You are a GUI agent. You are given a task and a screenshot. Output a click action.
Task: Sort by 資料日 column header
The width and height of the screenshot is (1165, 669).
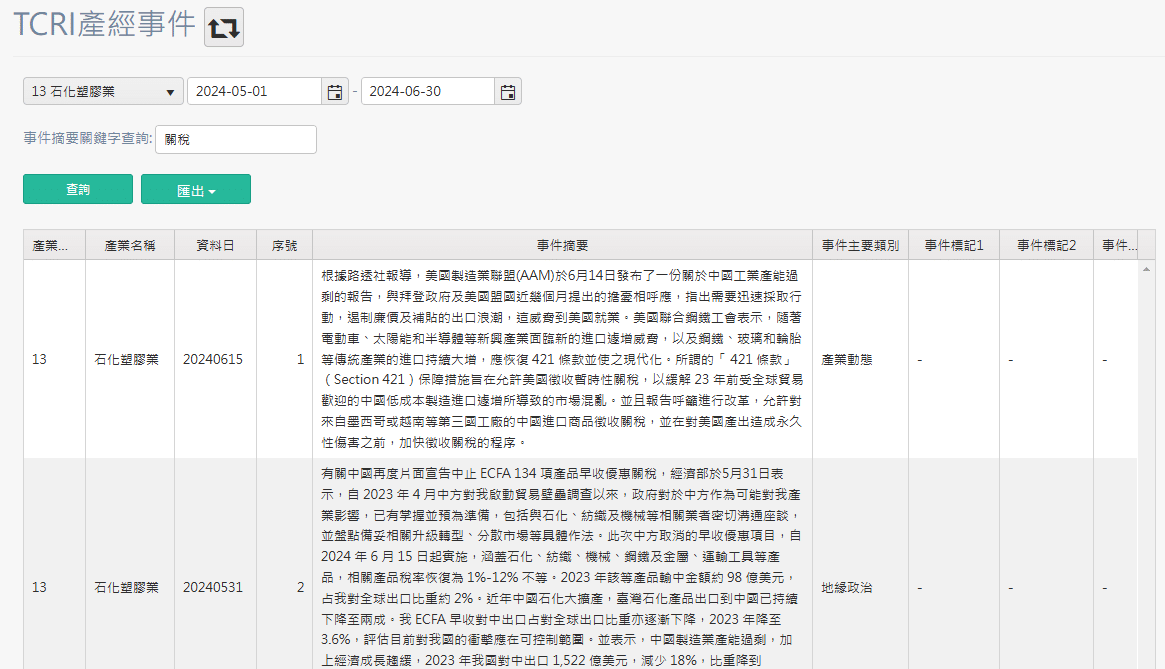click(215, 245)
